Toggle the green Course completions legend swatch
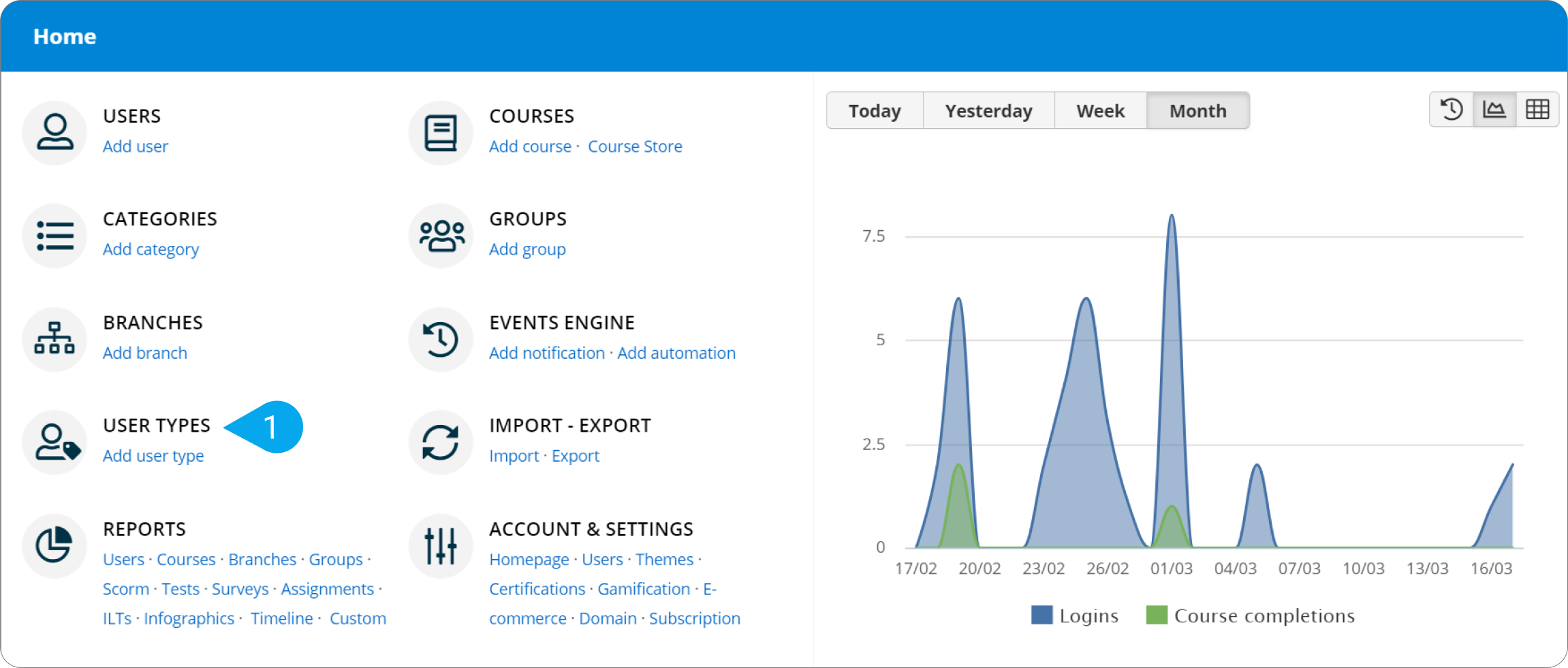 (x=1157, y=615)
